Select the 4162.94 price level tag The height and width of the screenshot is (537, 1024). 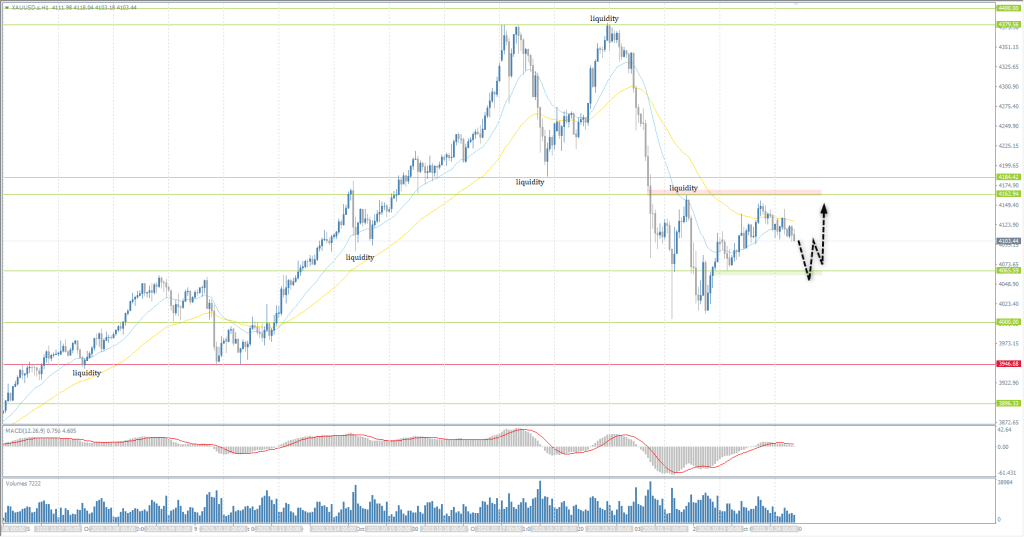coord(1007,194)
